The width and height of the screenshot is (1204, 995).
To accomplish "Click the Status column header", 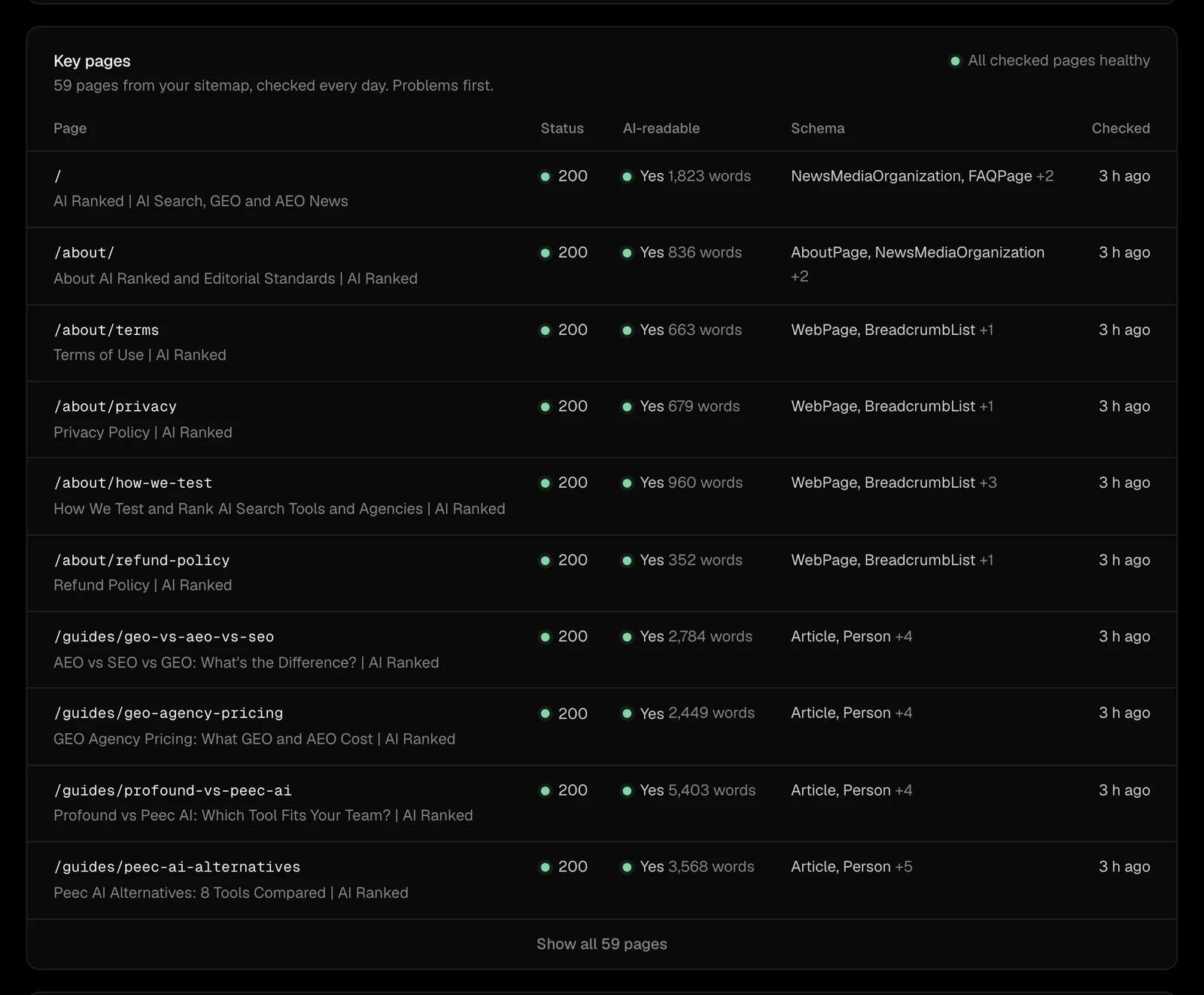I will [562, 128].
